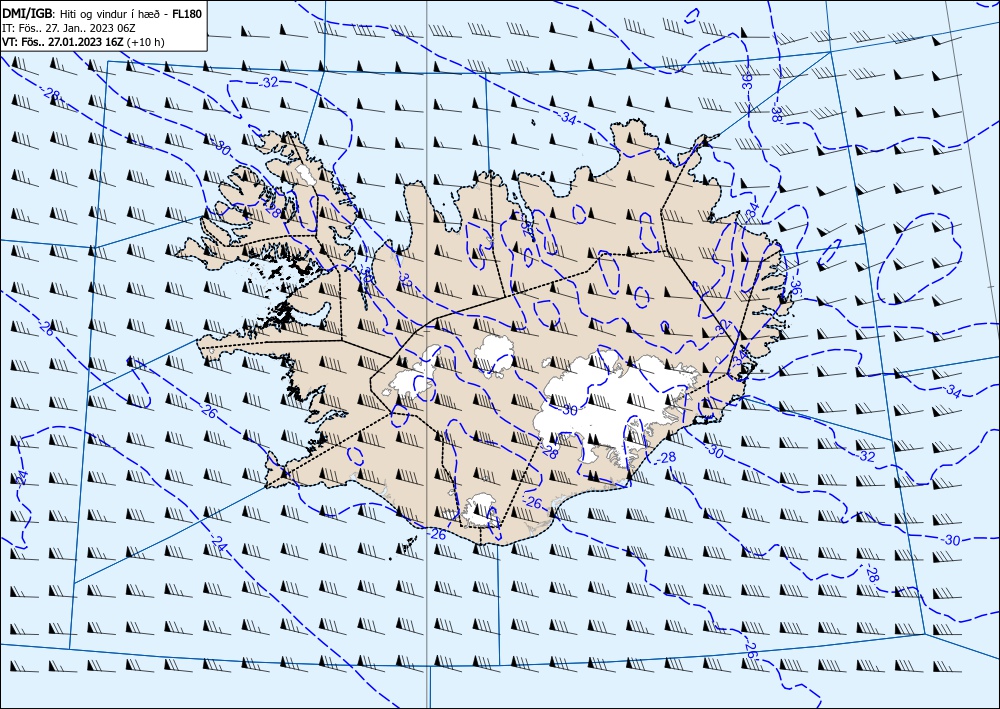Click the '-30' isotherm label on the large white glacier
The image size is (1000, 709).
pyautogui.click(x=568, y=410)
